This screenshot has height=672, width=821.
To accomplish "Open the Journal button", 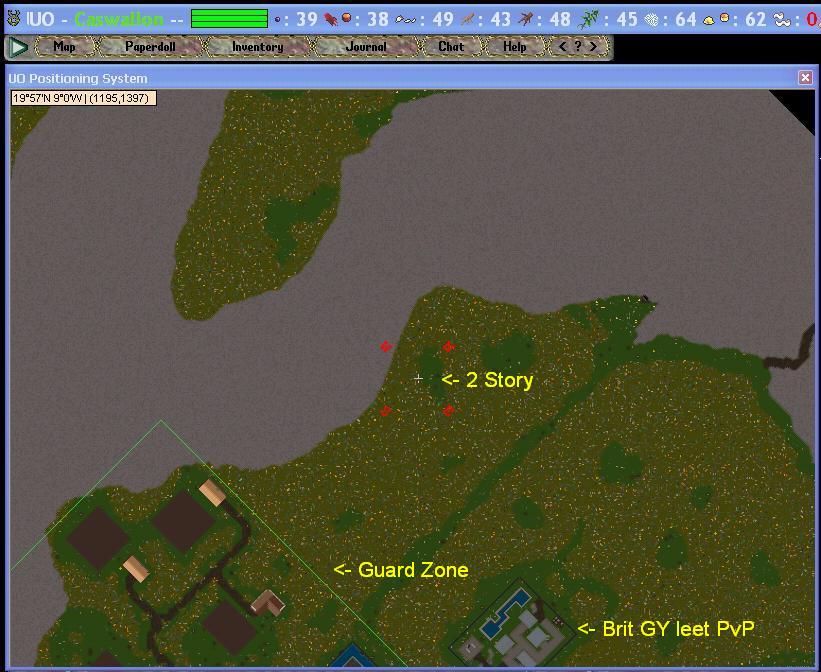I will click(365, 47).
